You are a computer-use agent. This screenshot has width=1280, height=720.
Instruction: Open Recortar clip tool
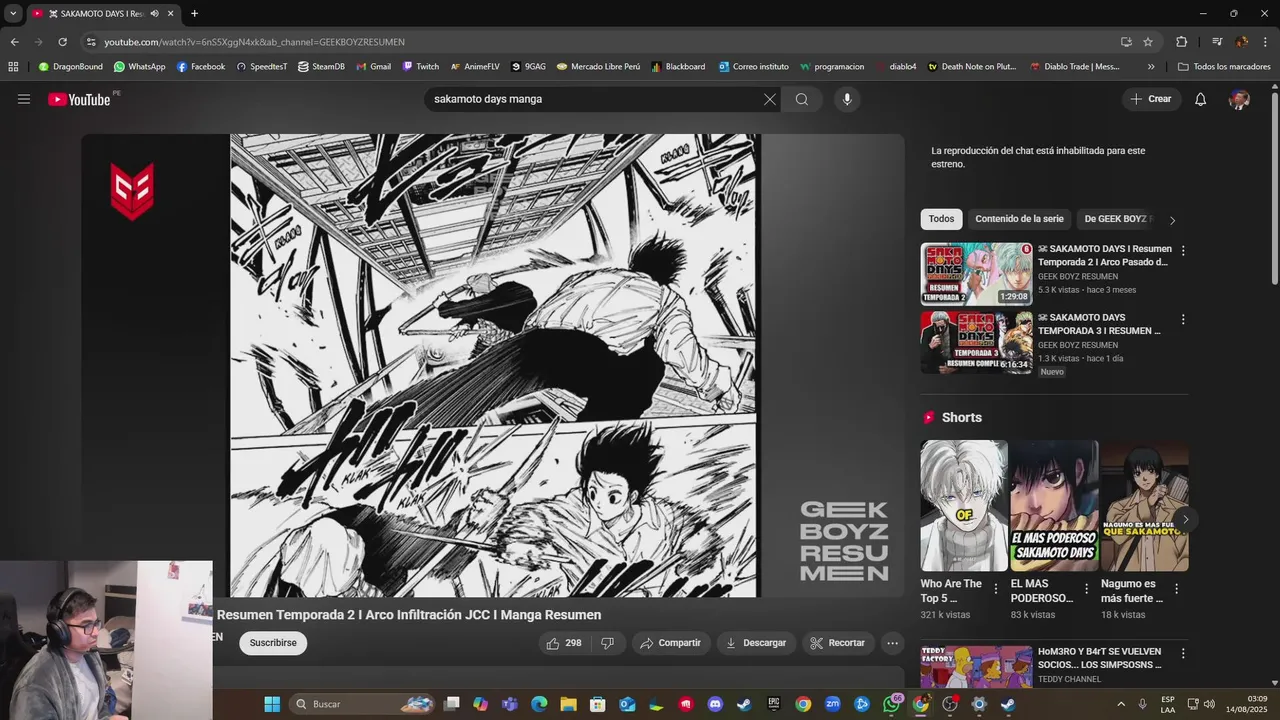pos(838,643)
